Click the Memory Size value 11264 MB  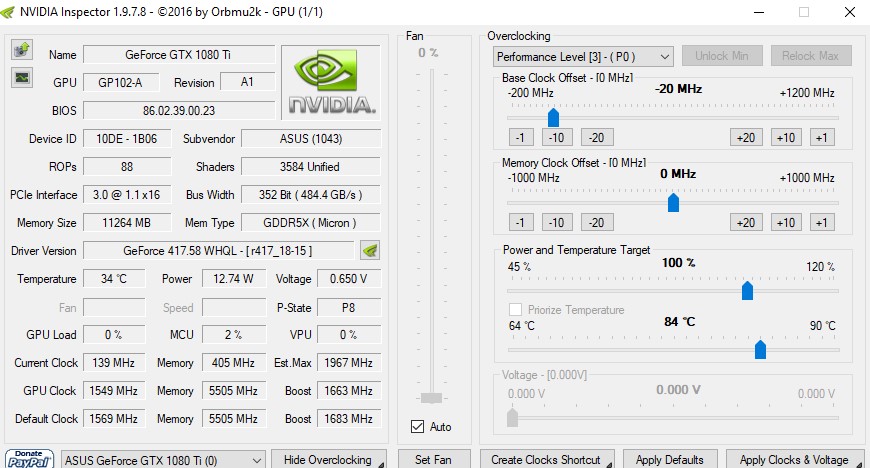(x=127, y=223)
